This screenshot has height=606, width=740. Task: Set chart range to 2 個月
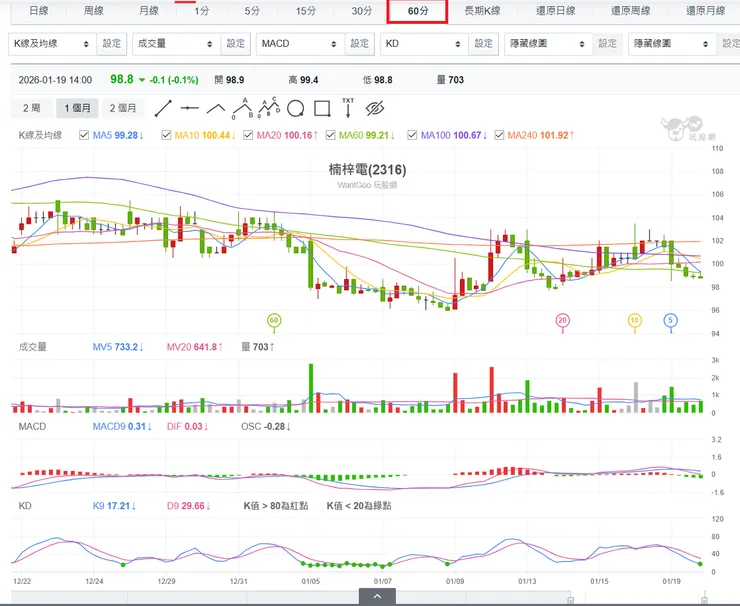coord(123,108)
